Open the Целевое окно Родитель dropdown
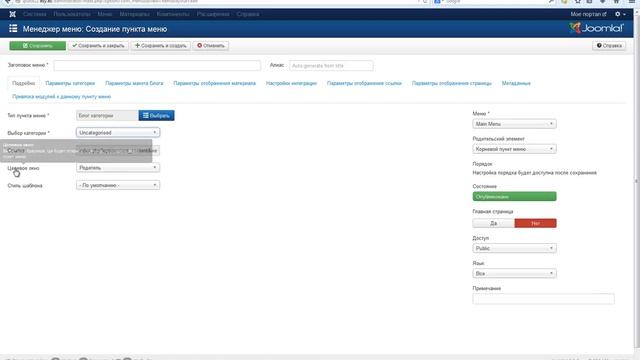The image size is (640, 360). [x=118, y=168]
